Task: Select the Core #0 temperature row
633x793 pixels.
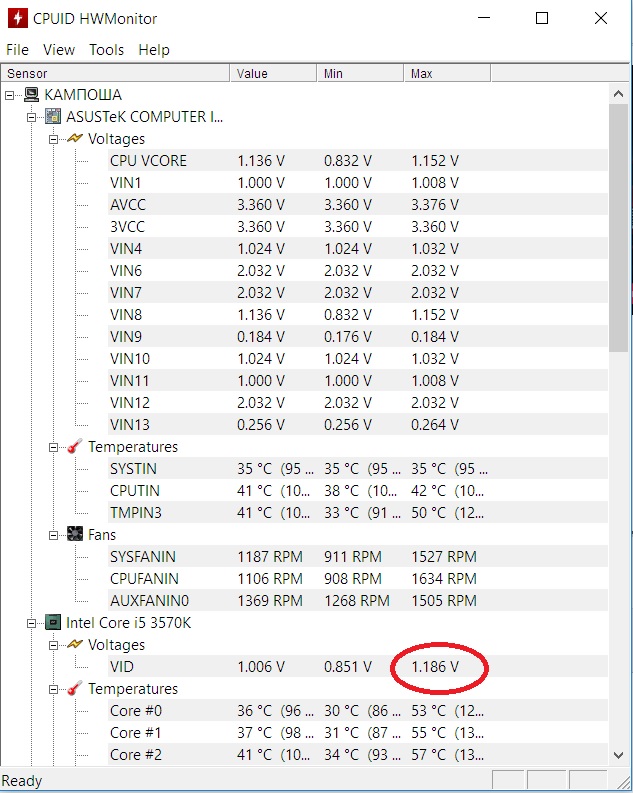Action: coord(357,710)
